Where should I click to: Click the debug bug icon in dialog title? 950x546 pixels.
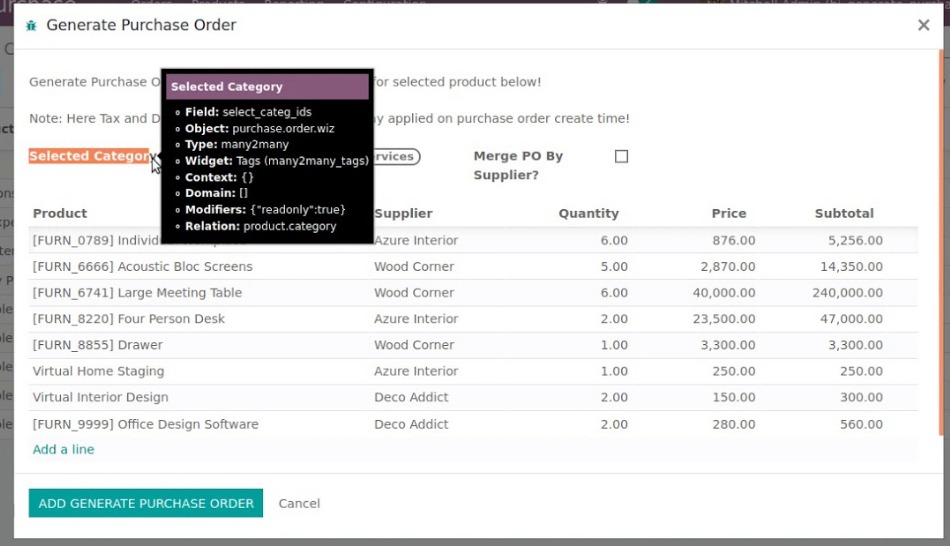tap(31, 25)
